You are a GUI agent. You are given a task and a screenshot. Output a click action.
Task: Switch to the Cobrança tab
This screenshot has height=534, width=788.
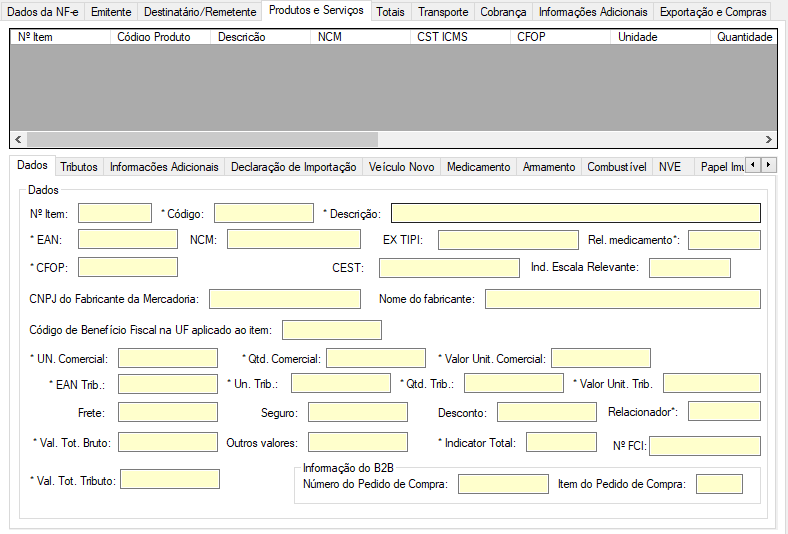tap(503, 12)
